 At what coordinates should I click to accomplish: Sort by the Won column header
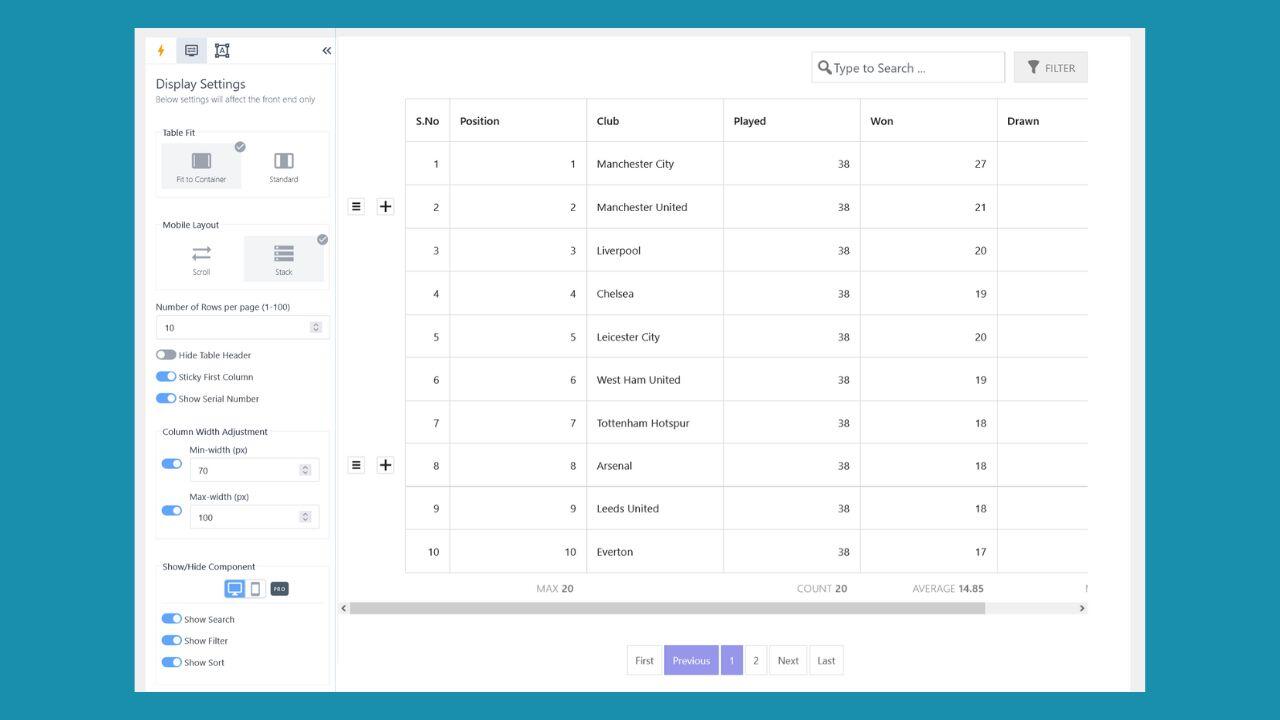929,121
